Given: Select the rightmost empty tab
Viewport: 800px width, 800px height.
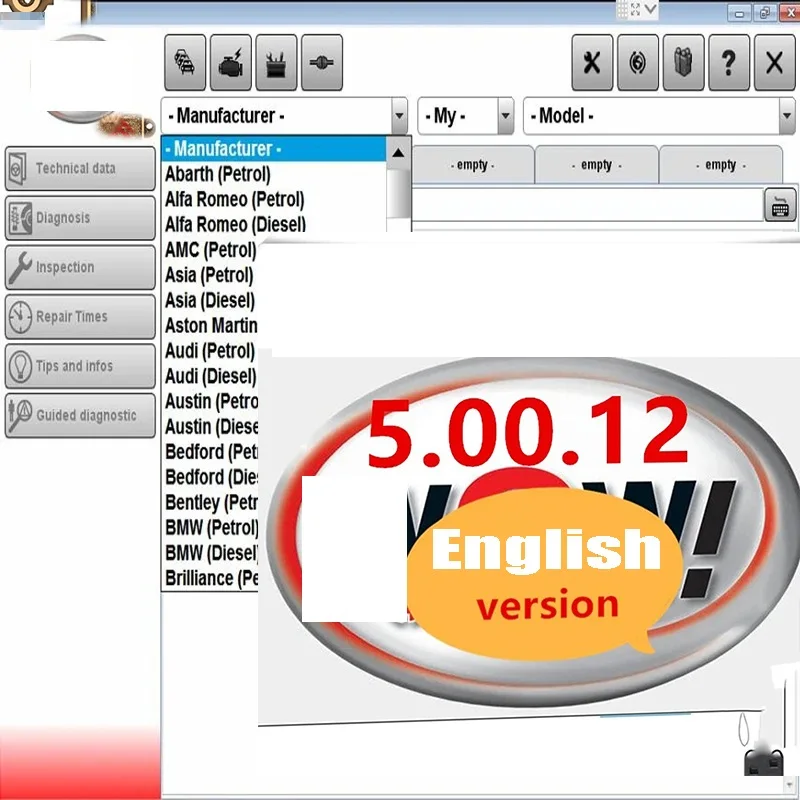Looking at the screenshot, I should coord(721,165).
